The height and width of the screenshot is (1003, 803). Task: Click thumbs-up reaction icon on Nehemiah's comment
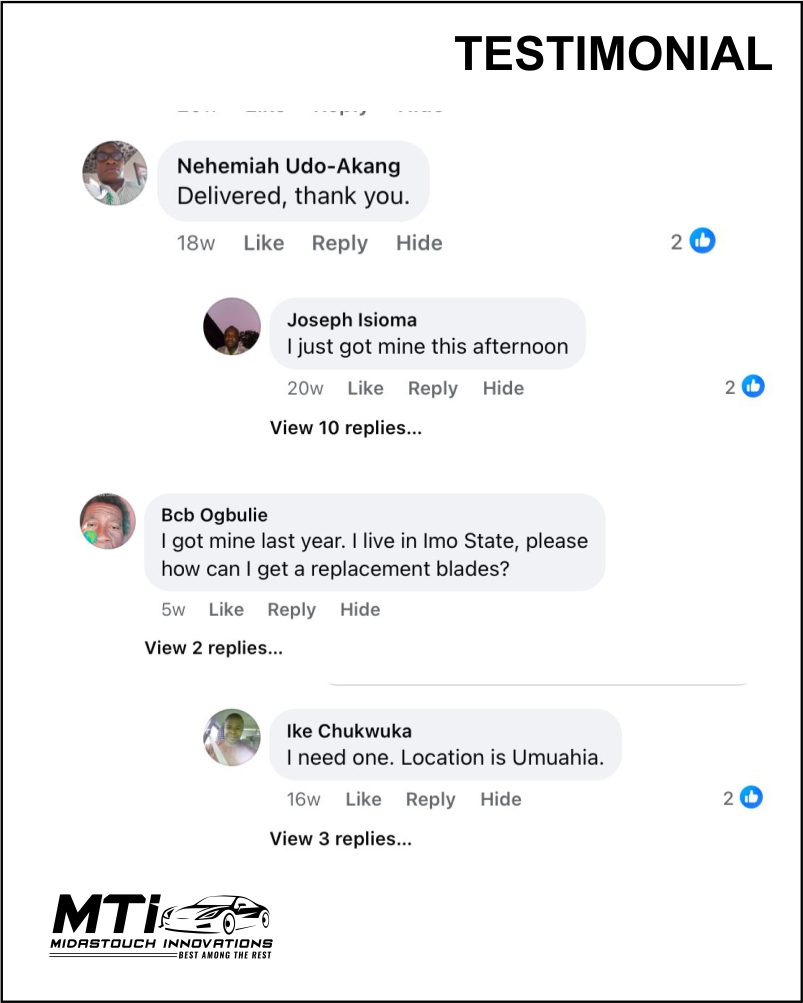pos(703,241)
